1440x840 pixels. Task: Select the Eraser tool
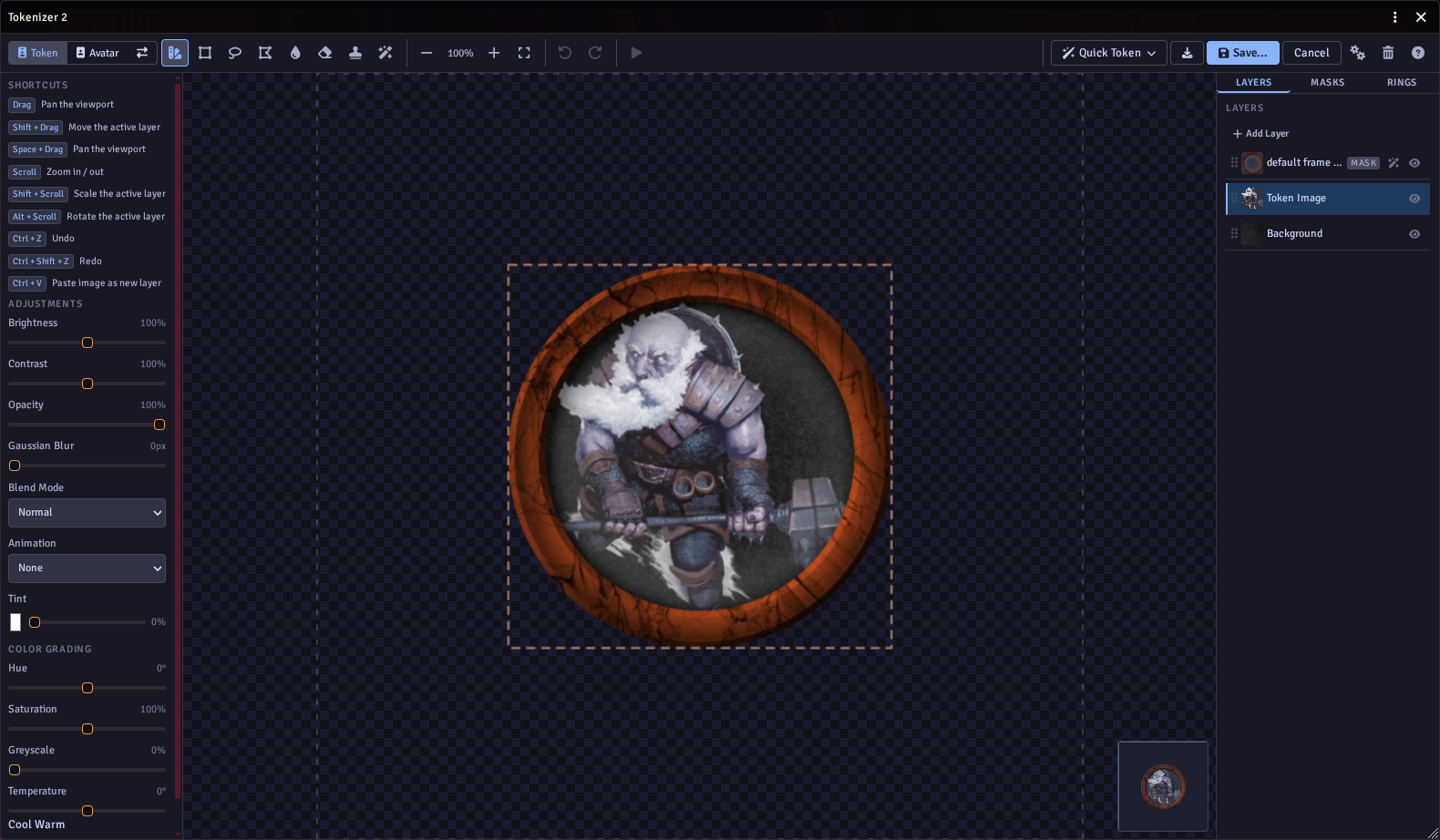[325, 53]
